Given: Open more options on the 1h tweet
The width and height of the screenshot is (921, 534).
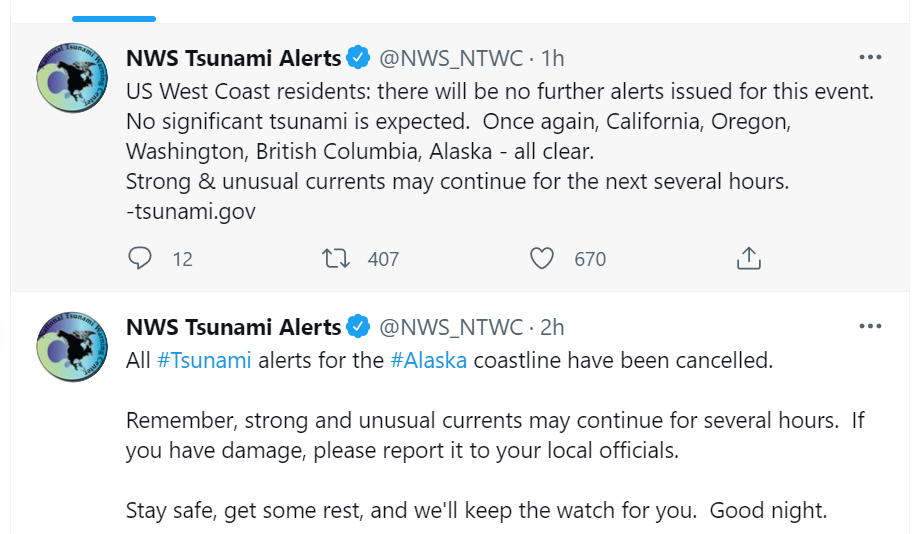Looking at the screenshot, I should click(870, 57).
